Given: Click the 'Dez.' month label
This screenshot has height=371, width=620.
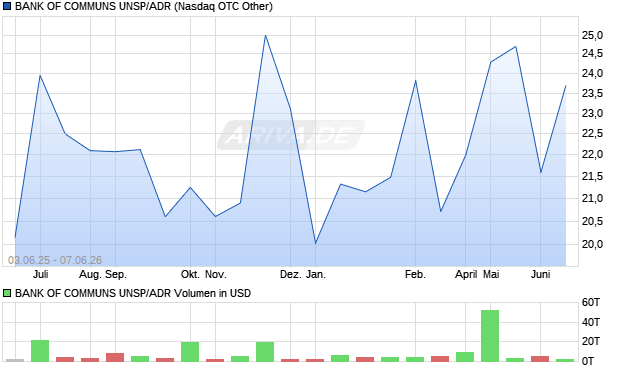Looking at the screenshot, I should point(291,274).
